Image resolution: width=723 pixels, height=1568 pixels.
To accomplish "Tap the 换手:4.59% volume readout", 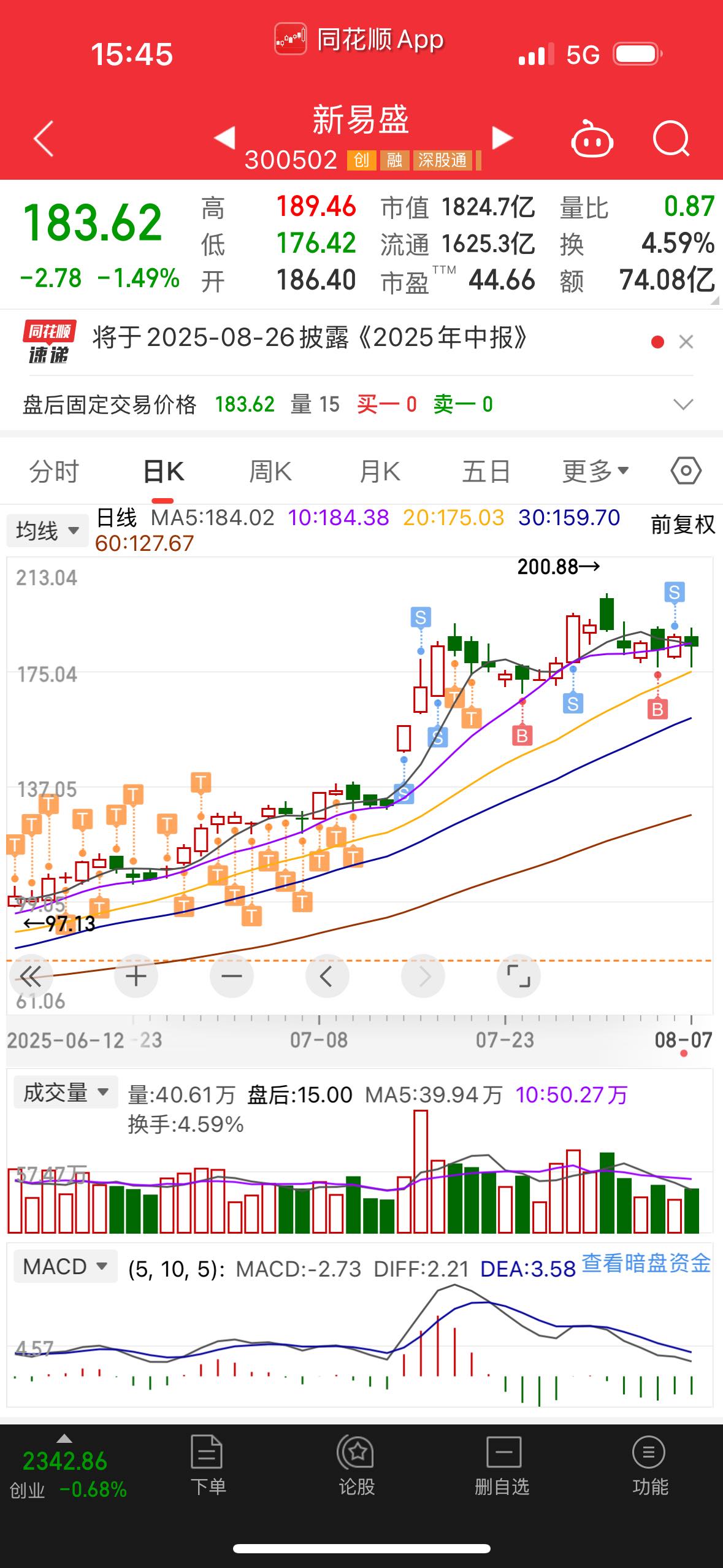I will click(186, 1124).
